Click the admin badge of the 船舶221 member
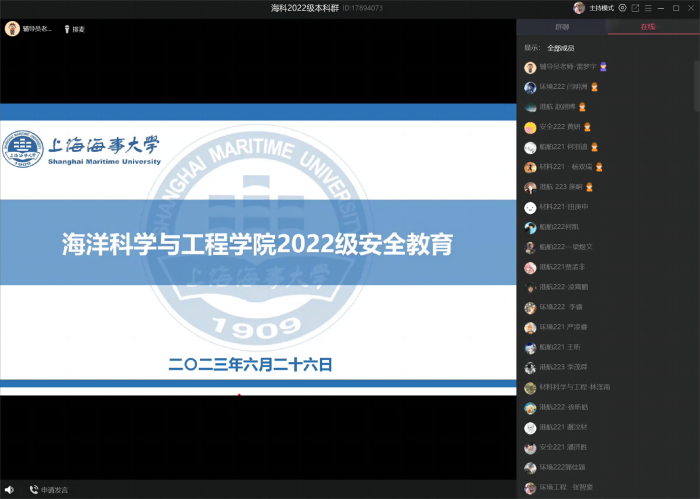This screenshot has height=499, width=700. (594, 147)
